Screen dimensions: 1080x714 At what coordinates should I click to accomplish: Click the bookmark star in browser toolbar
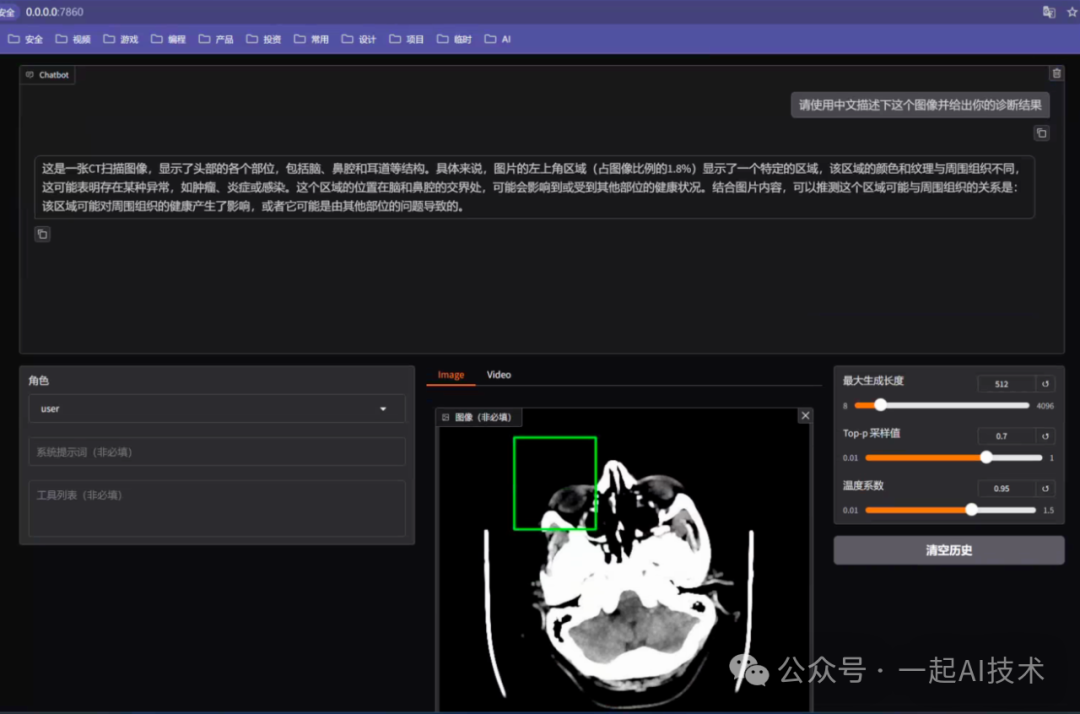tap(1071, 11)
